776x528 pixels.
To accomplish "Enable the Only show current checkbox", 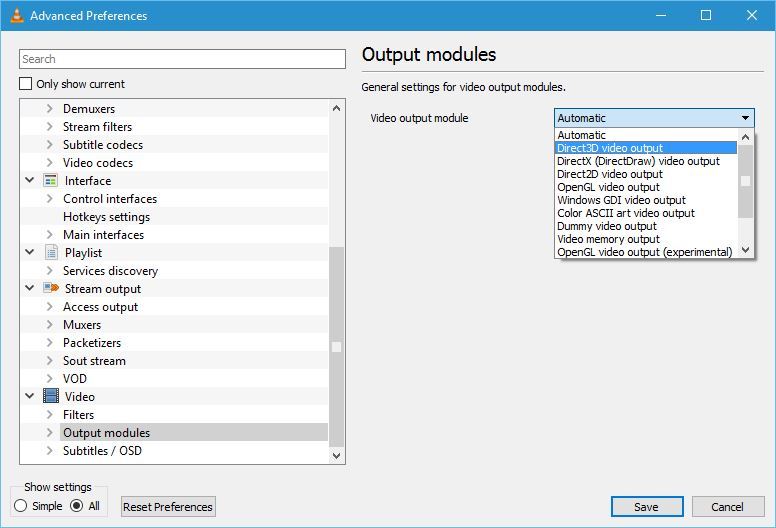I will coord(26,84).
